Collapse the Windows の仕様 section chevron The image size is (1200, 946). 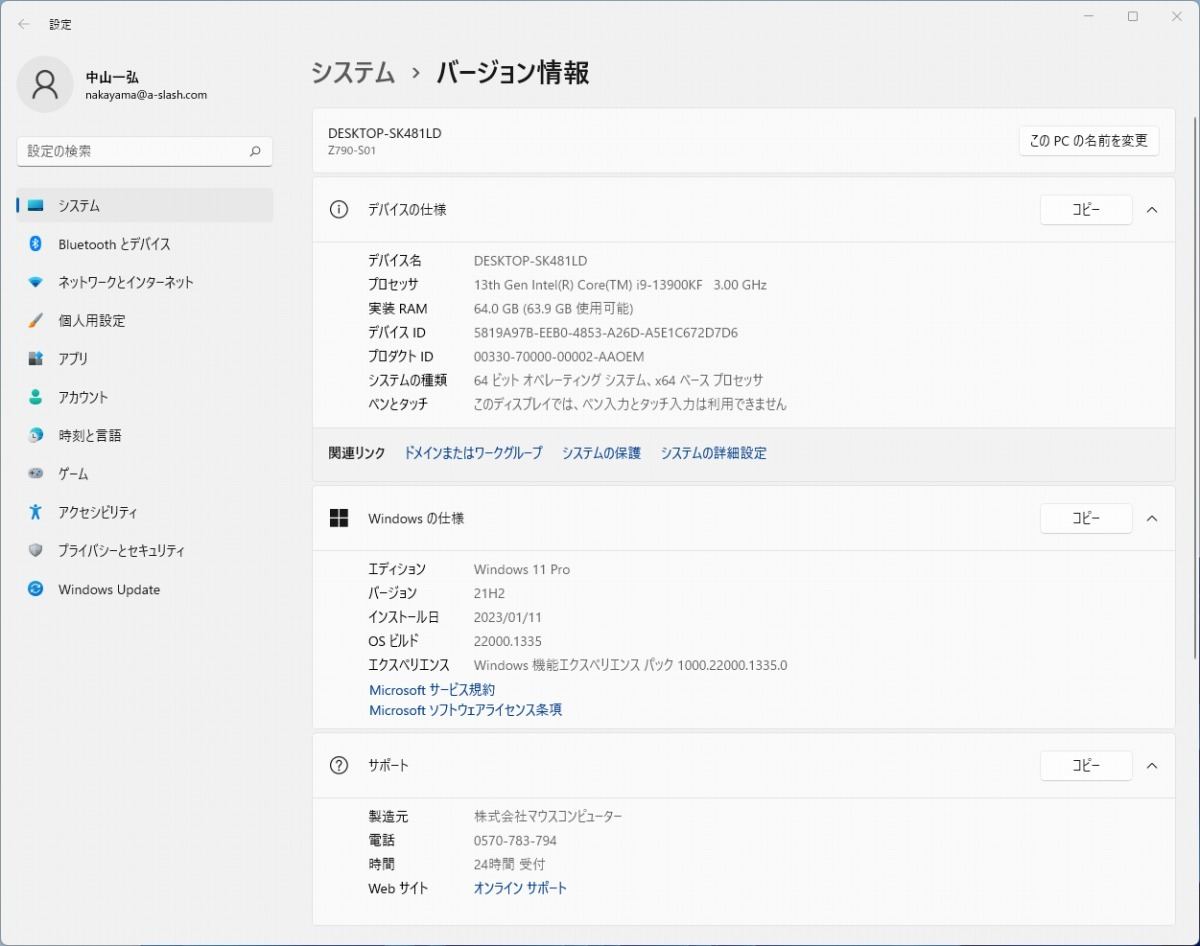1152,518
